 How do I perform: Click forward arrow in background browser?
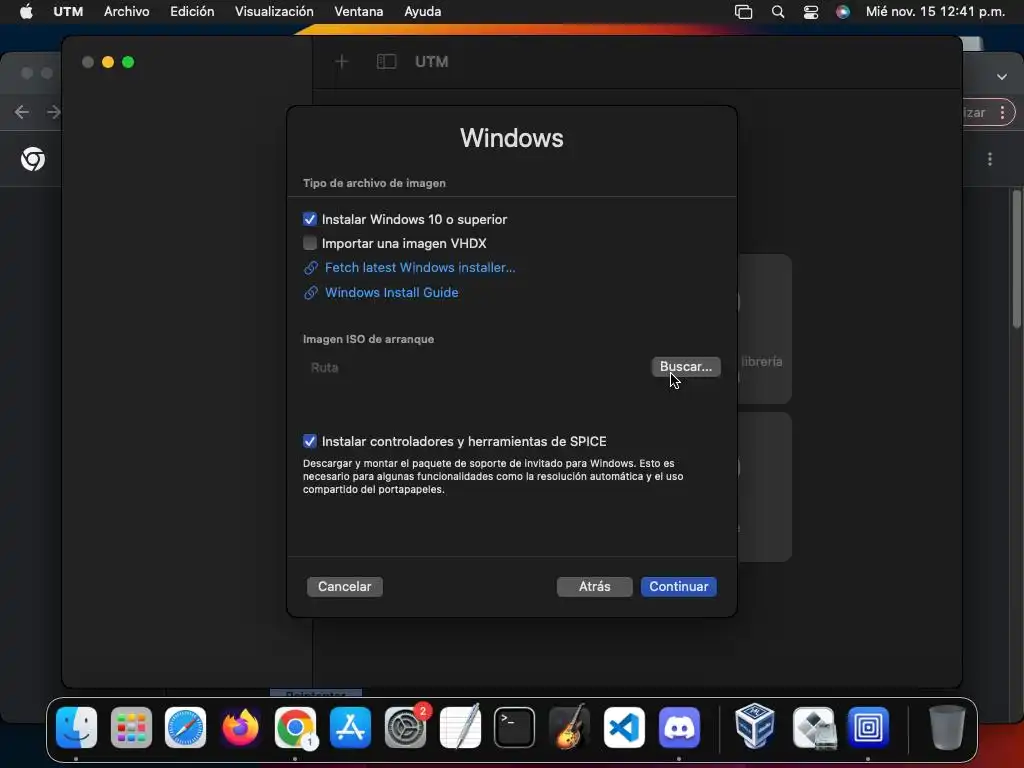pyautogui.click(x=54, y=112)
